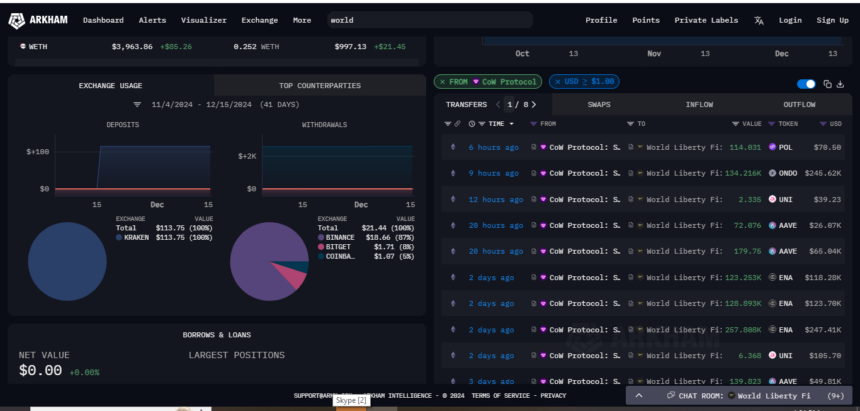
Task: Go to previous transfers page arrow
Action: 498,104
